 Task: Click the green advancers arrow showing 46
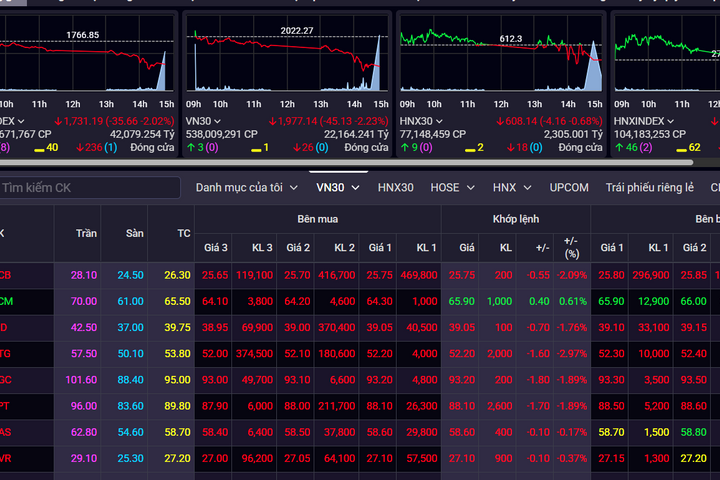tap(618, 148)
